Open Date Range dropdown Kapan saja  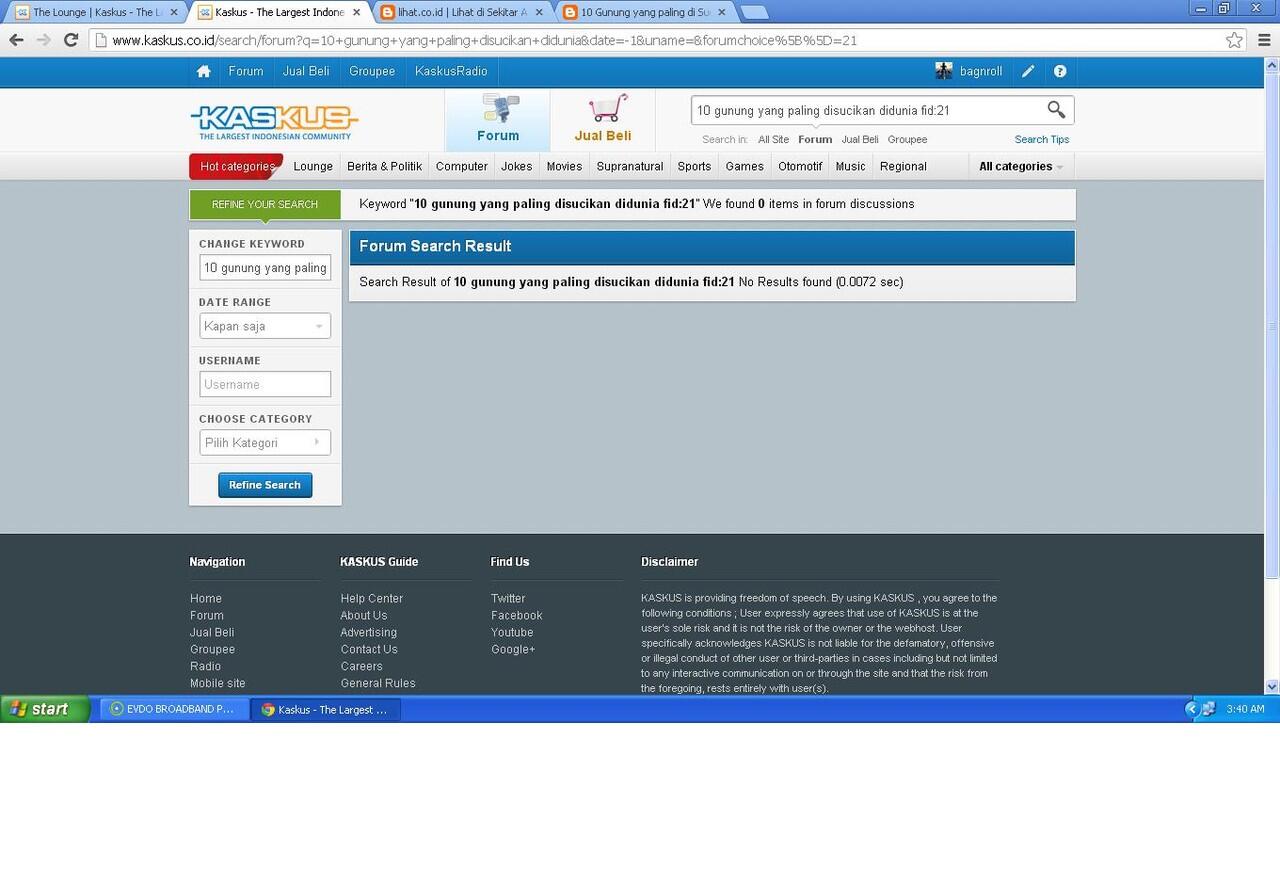pos(265,326)
